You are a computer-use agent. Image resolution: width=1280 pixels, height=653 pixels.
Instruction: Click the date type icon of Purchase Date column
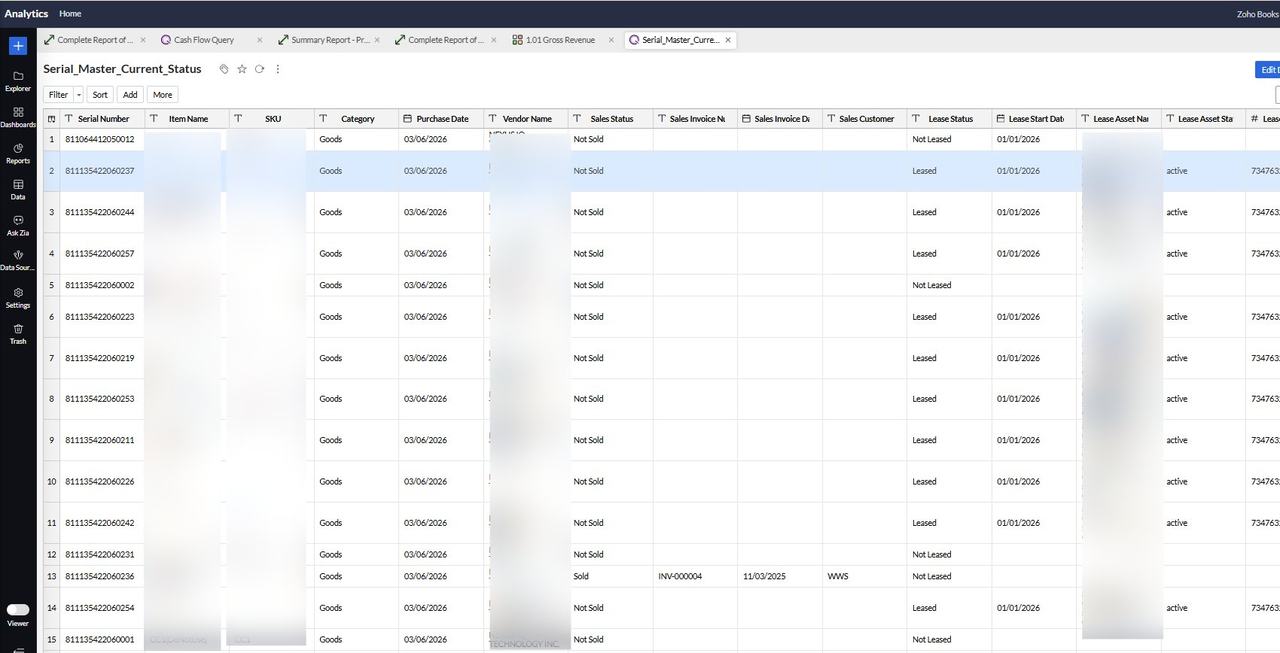tap(408, 118)
